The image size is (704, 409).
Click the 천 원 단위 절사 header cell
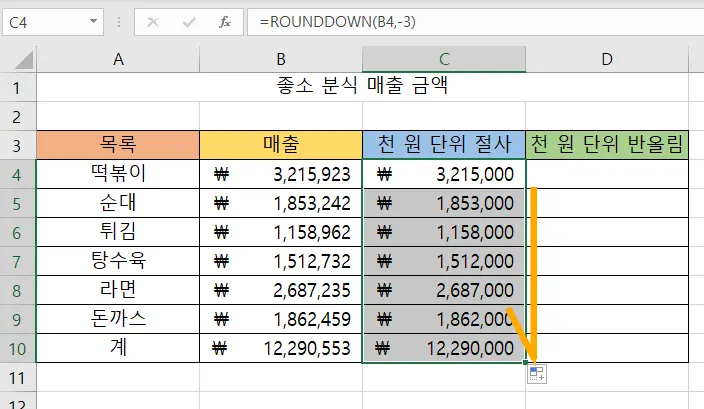point(444,145)
